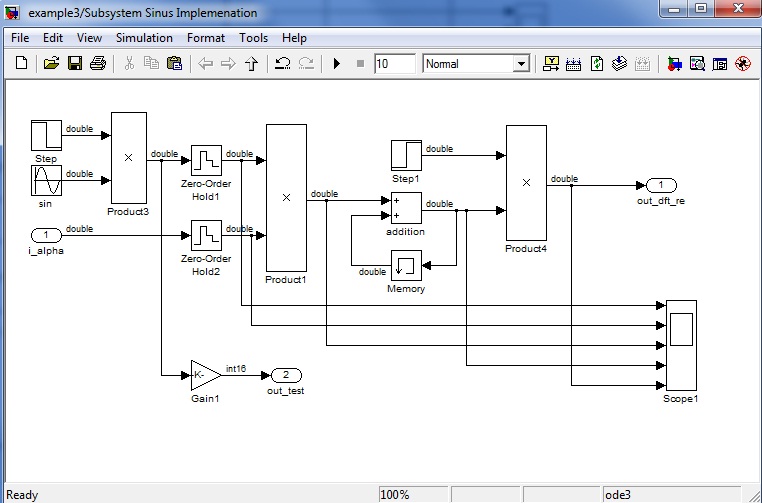Select the Scope1 block

(681, 345)
